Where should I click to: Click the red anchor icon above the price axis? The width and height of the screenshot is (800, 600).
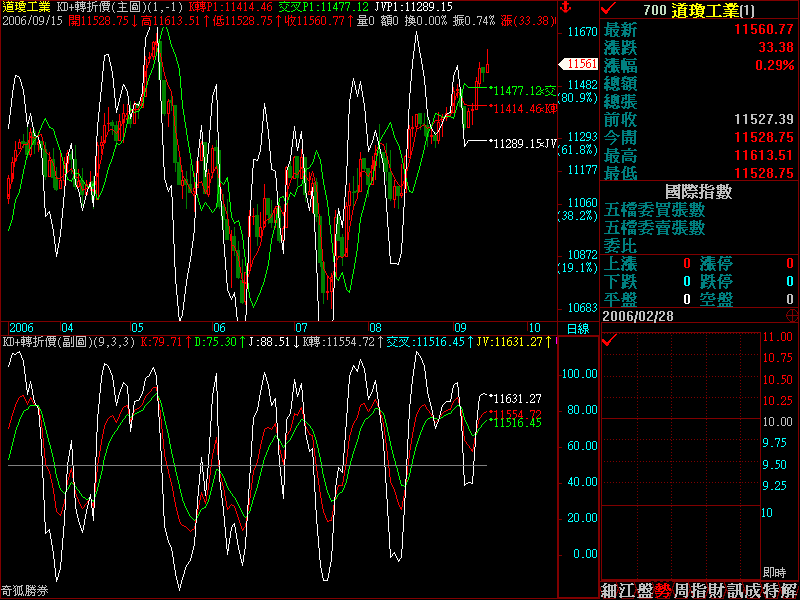pyautogui.click(x=564, y=7)
